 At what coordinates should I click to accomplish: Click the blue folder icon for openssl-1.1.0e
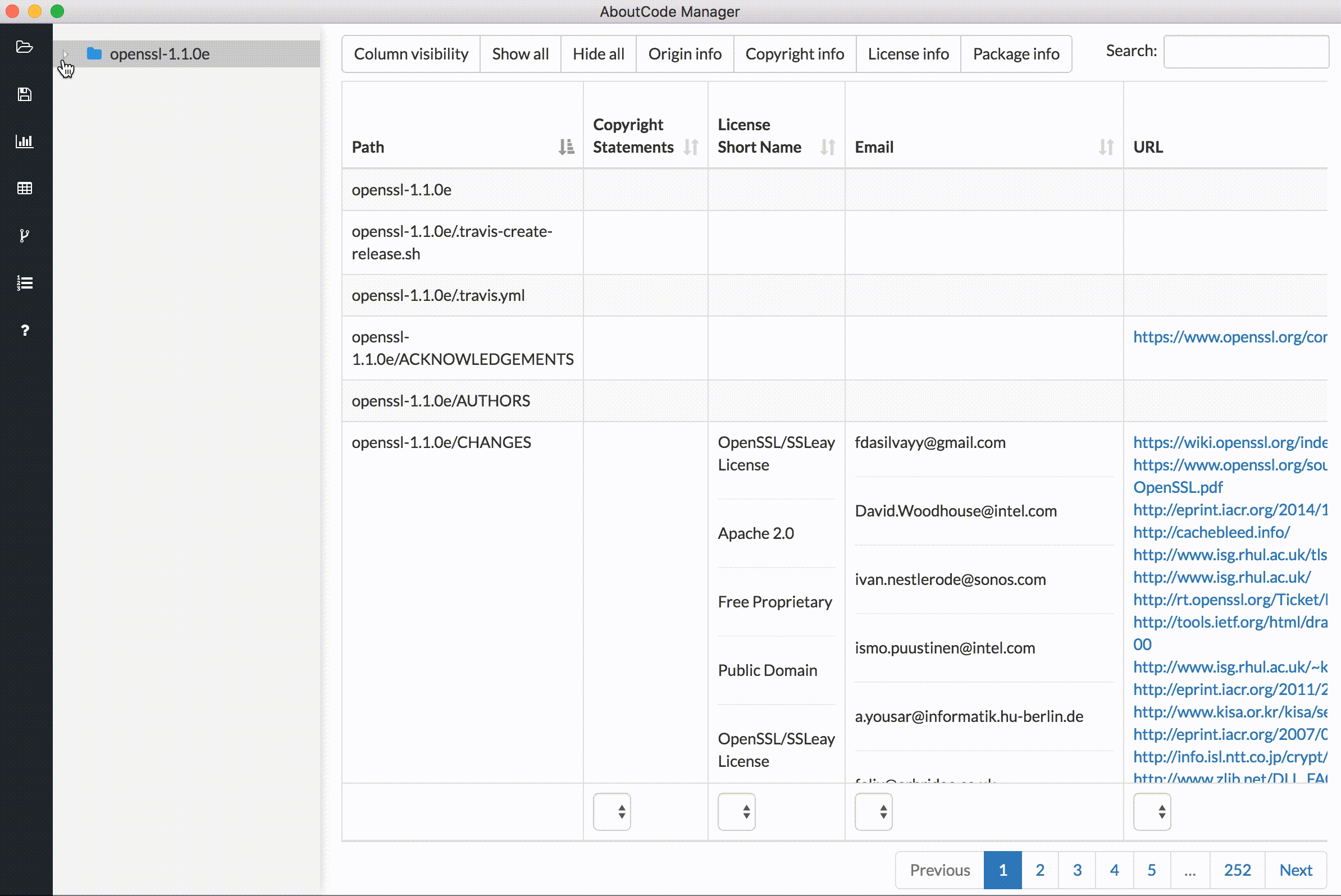pyautogui.click(x=94, y=54)
